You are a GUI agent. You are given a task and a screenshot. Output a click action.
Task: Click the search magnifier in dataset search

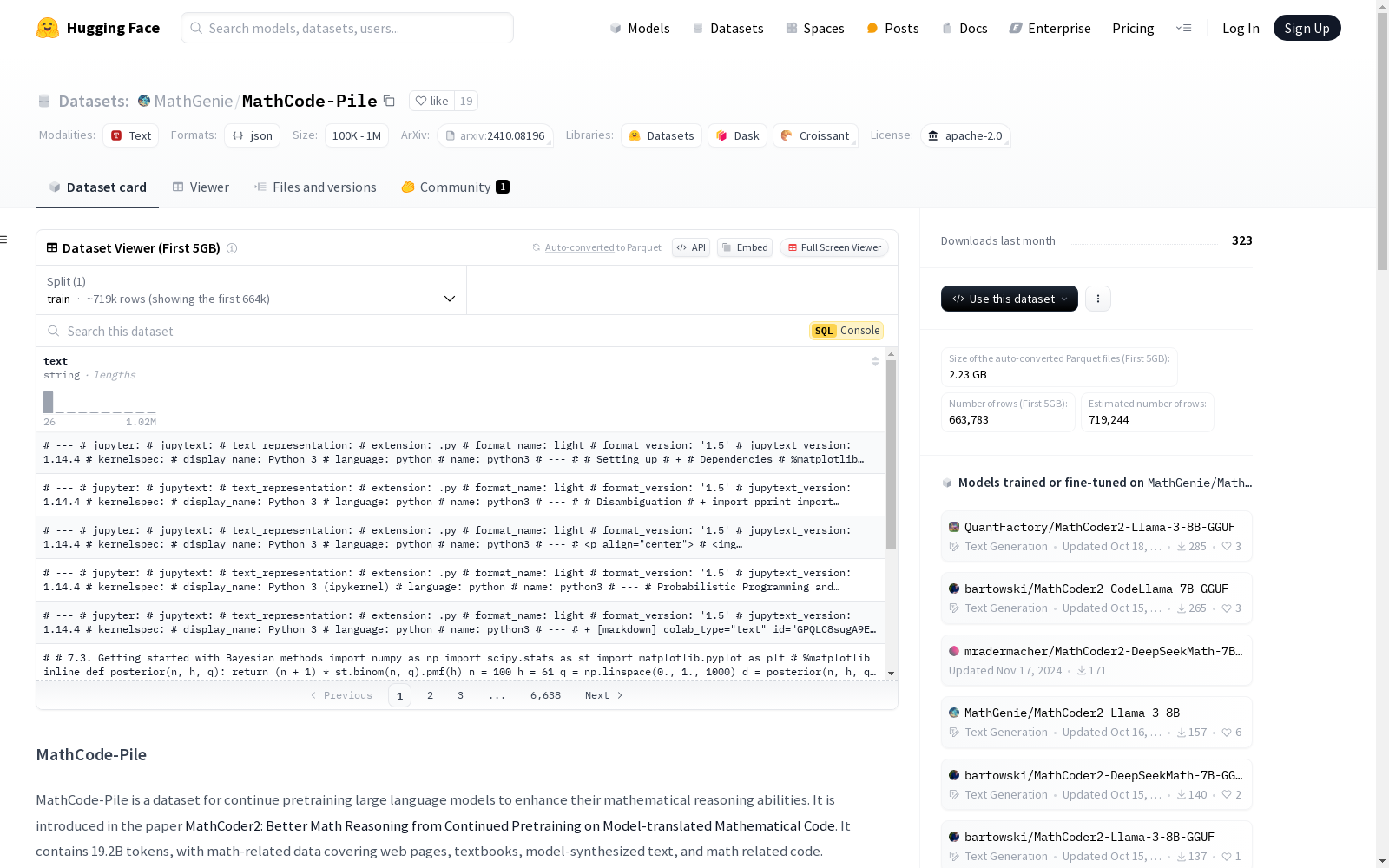(54, 331)
